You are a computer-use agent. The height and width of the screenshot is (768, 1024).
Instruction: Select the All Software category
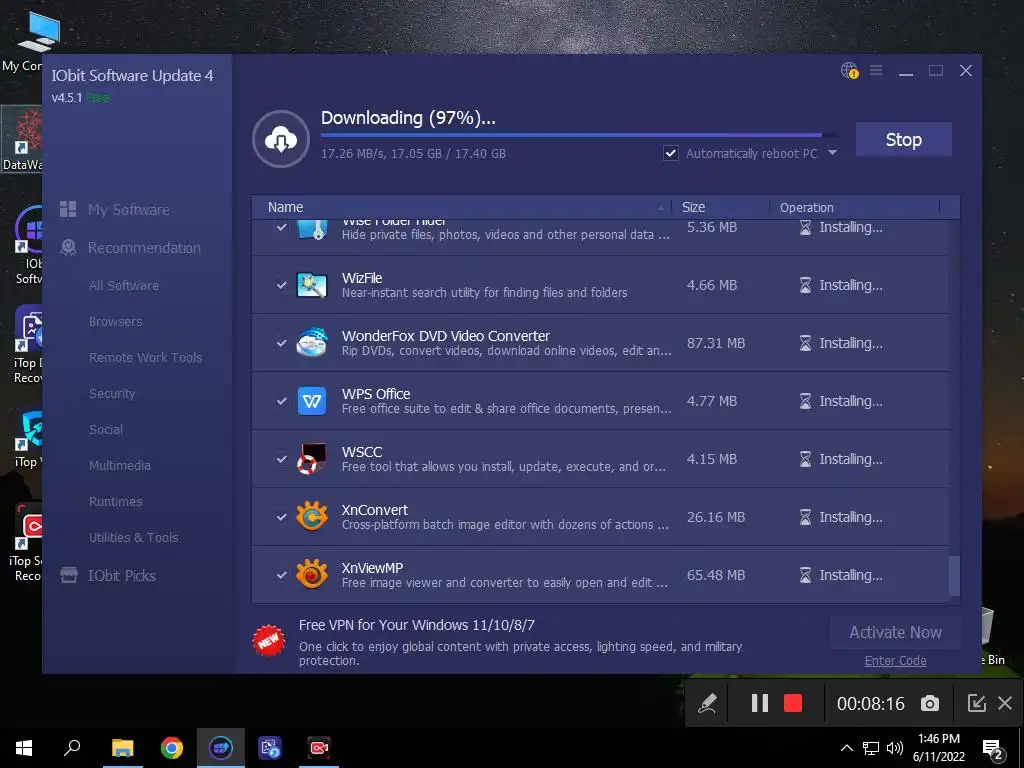pyautogui.click(x=123, y=285)
